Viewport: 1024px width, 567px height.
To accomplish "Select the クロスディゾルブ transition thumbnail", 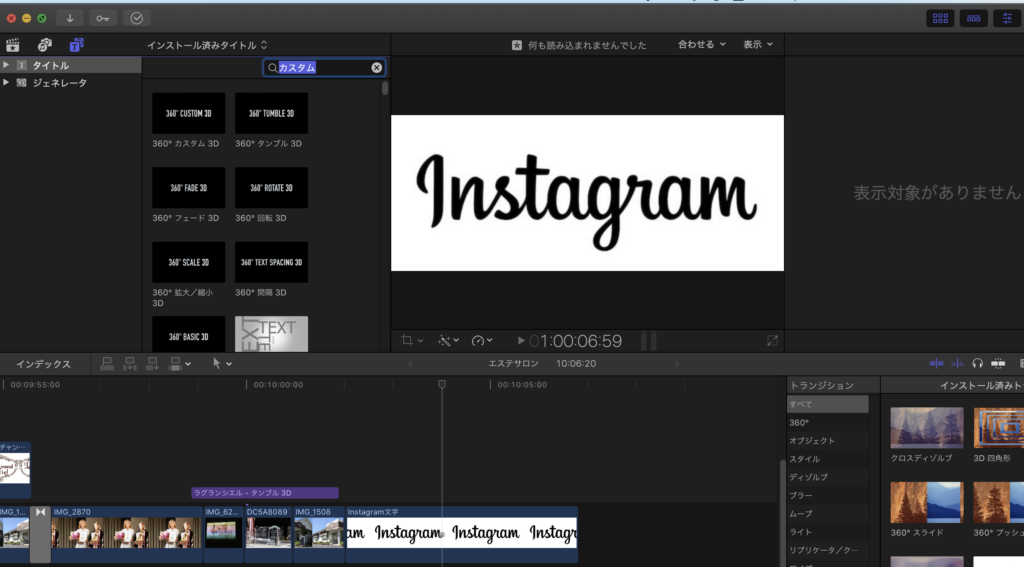I will coord(927,428).
